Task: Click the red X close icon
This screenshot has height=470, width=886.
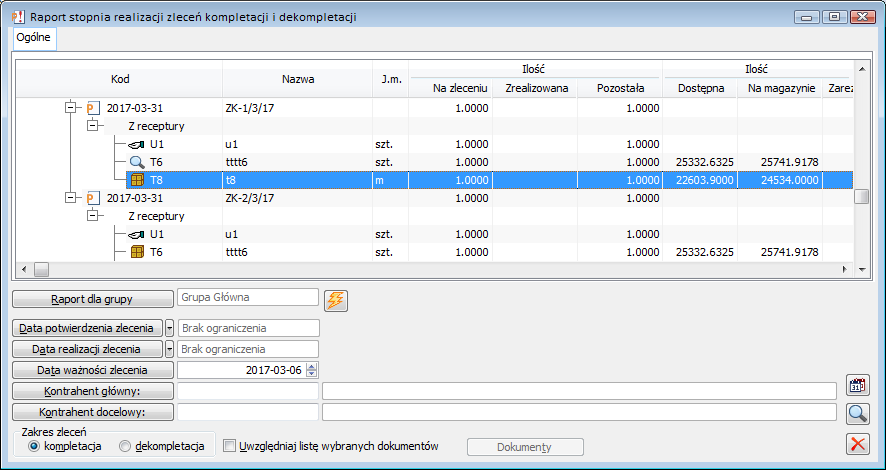Action: [856, 444]
